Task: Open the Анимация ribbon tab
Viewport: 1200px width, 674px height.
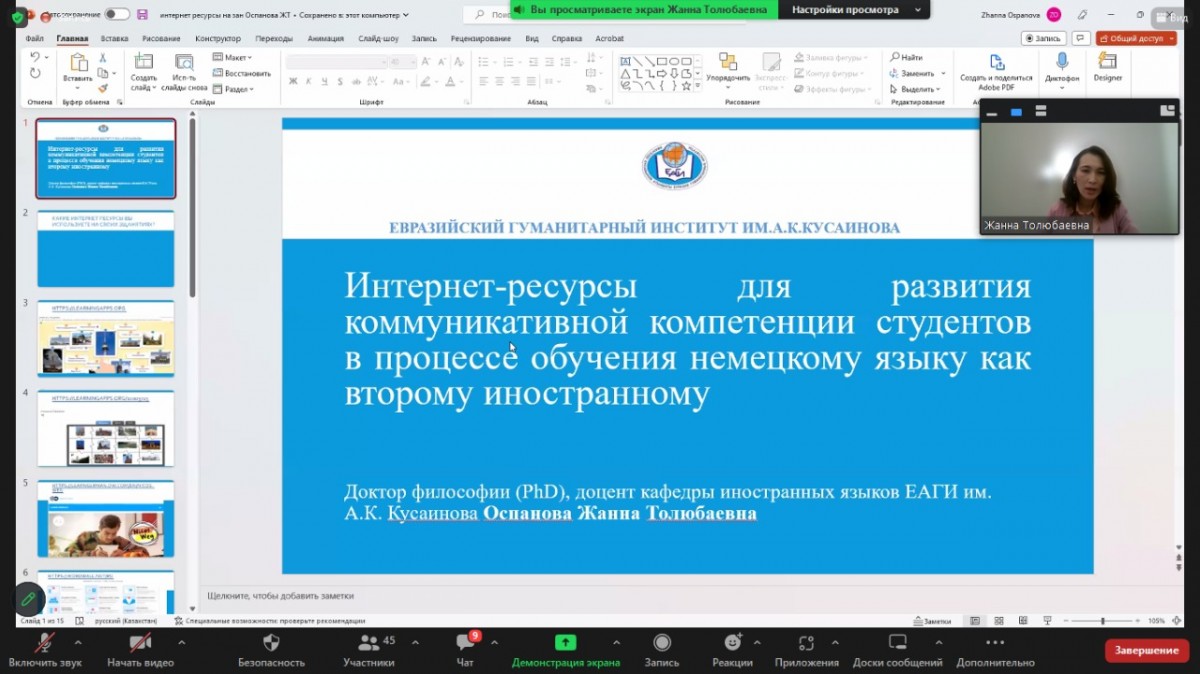Action: click(x=325, y=39)
